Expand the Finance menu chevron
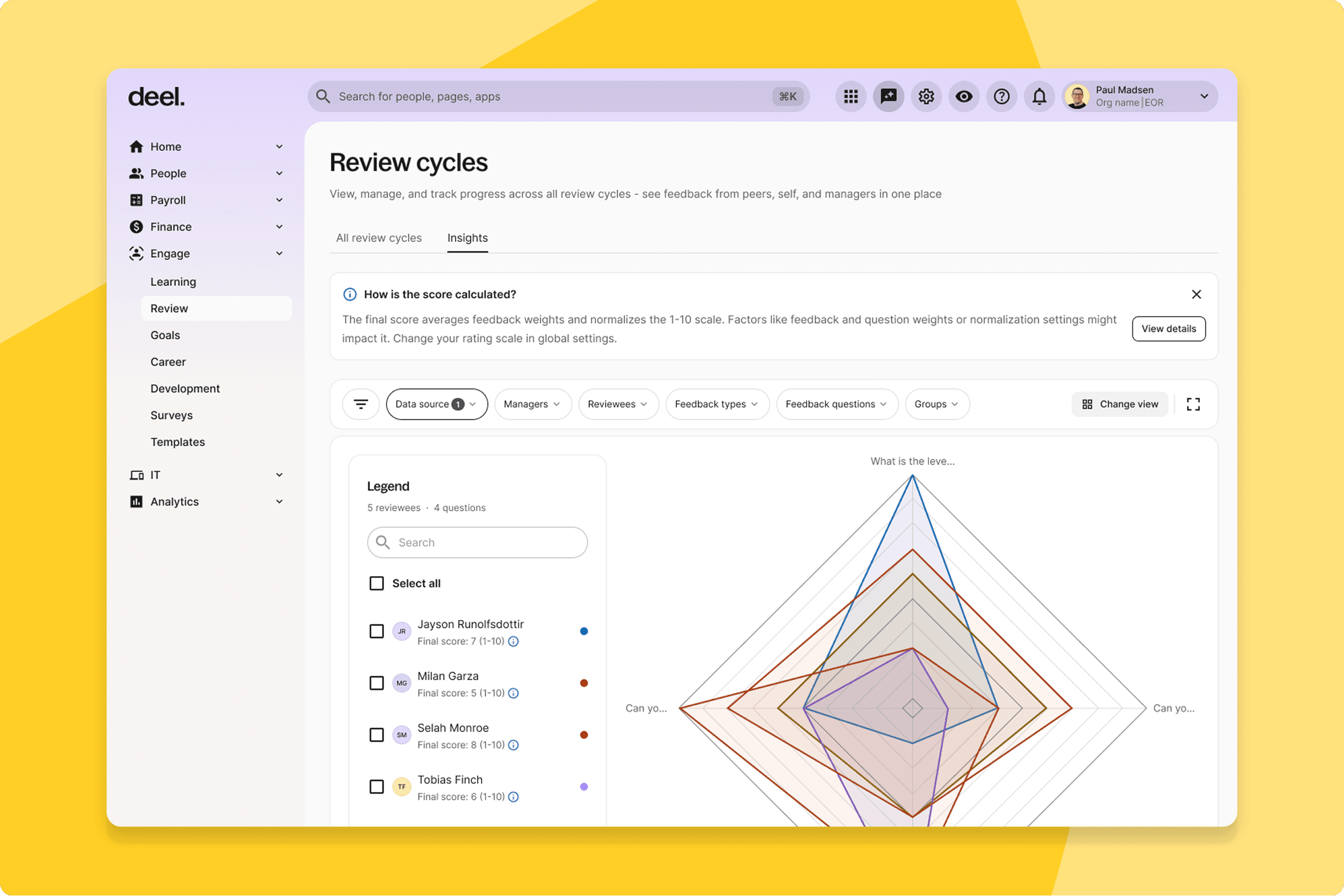The width and height of the screenshot is (1344, 896). [280, 227]
